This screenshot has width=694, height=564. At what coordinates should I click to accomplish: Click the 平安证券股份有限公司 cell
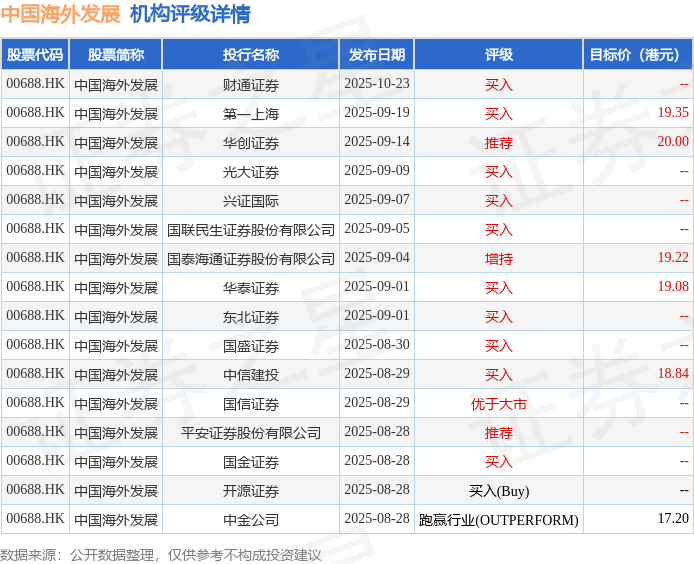pyautogui.click(x=251, y=433)
